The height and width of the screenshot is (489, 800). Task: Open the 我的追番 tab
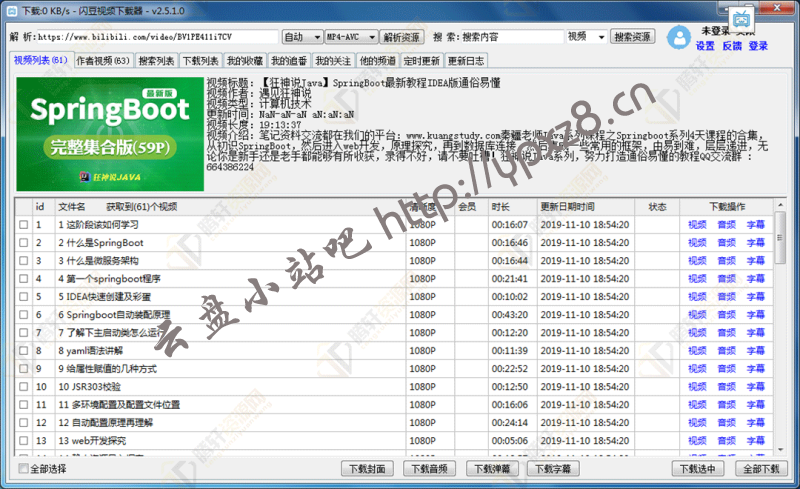[289, 61]
